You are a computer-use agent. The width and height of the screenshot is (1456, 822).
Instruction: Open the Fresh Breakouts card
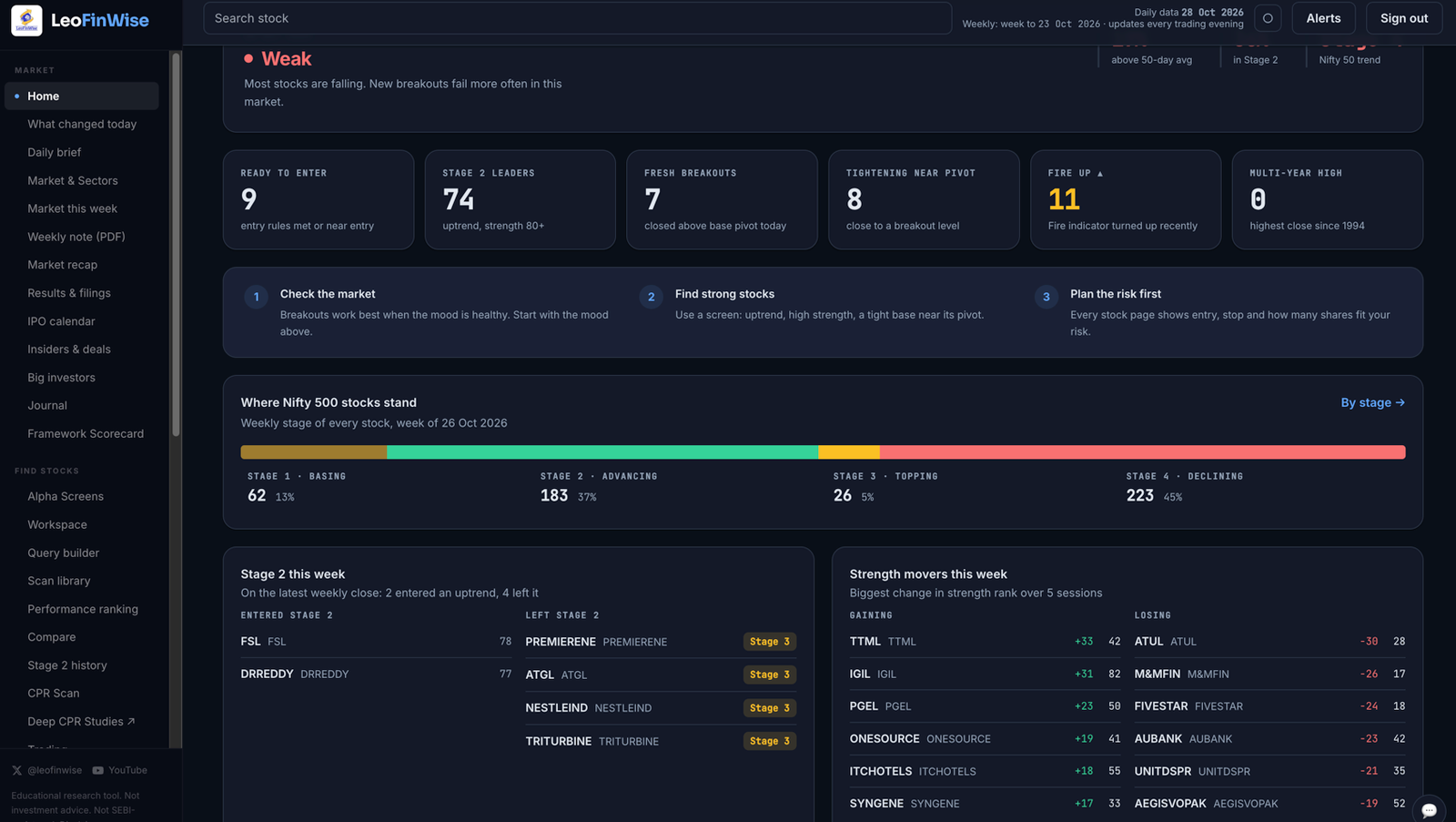(722, 199)
